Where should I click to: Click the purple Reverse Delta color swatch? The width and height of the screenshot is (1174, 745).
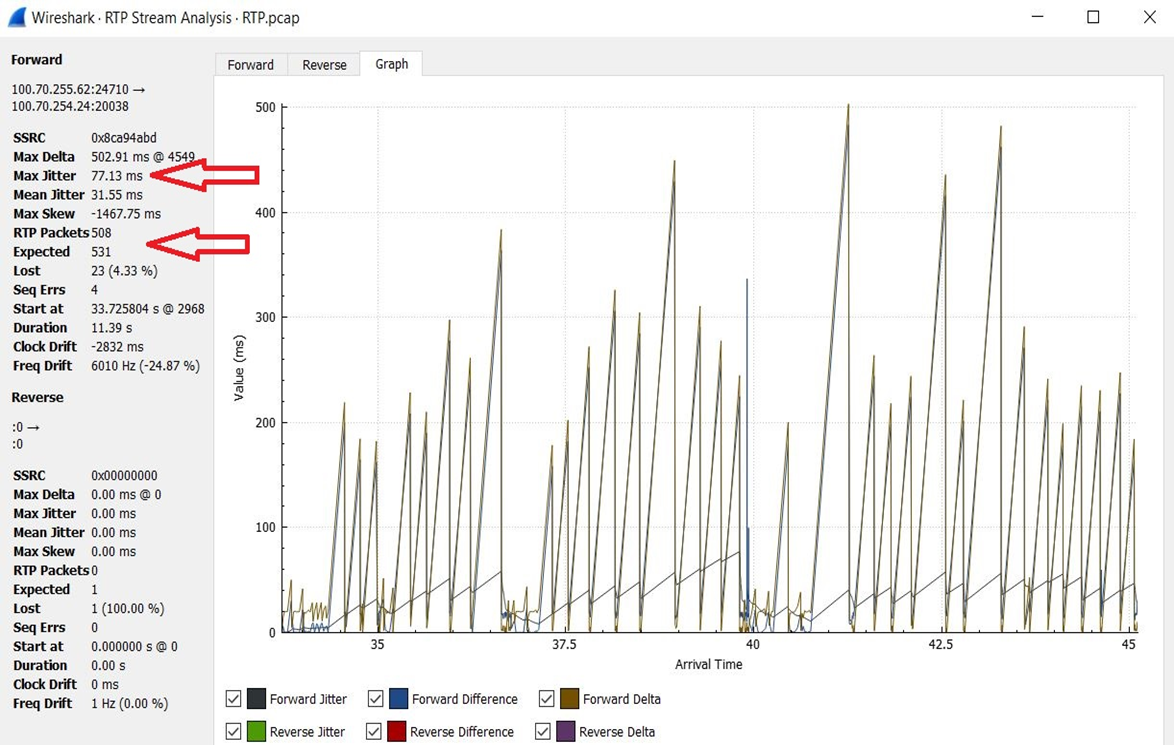point(565,732)
